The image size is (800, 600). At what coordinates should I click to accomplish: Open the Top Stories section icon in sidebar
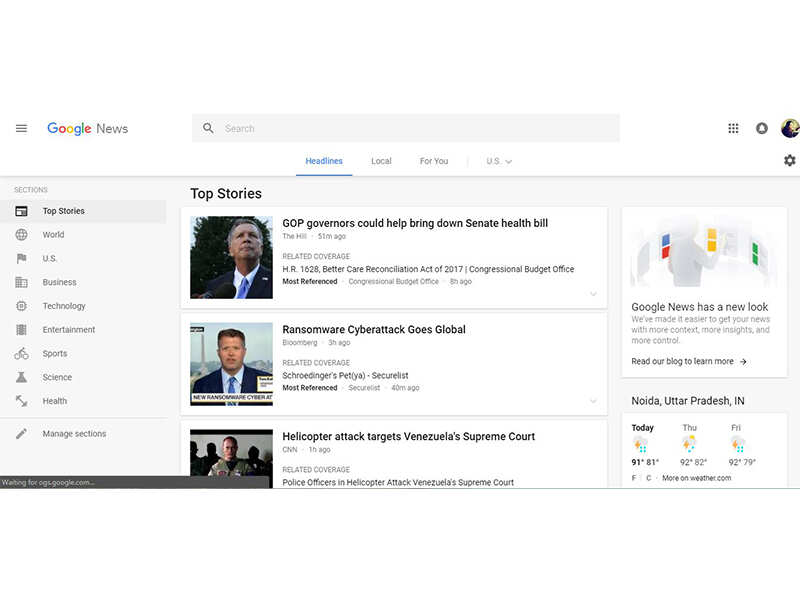tap(21, 210)
